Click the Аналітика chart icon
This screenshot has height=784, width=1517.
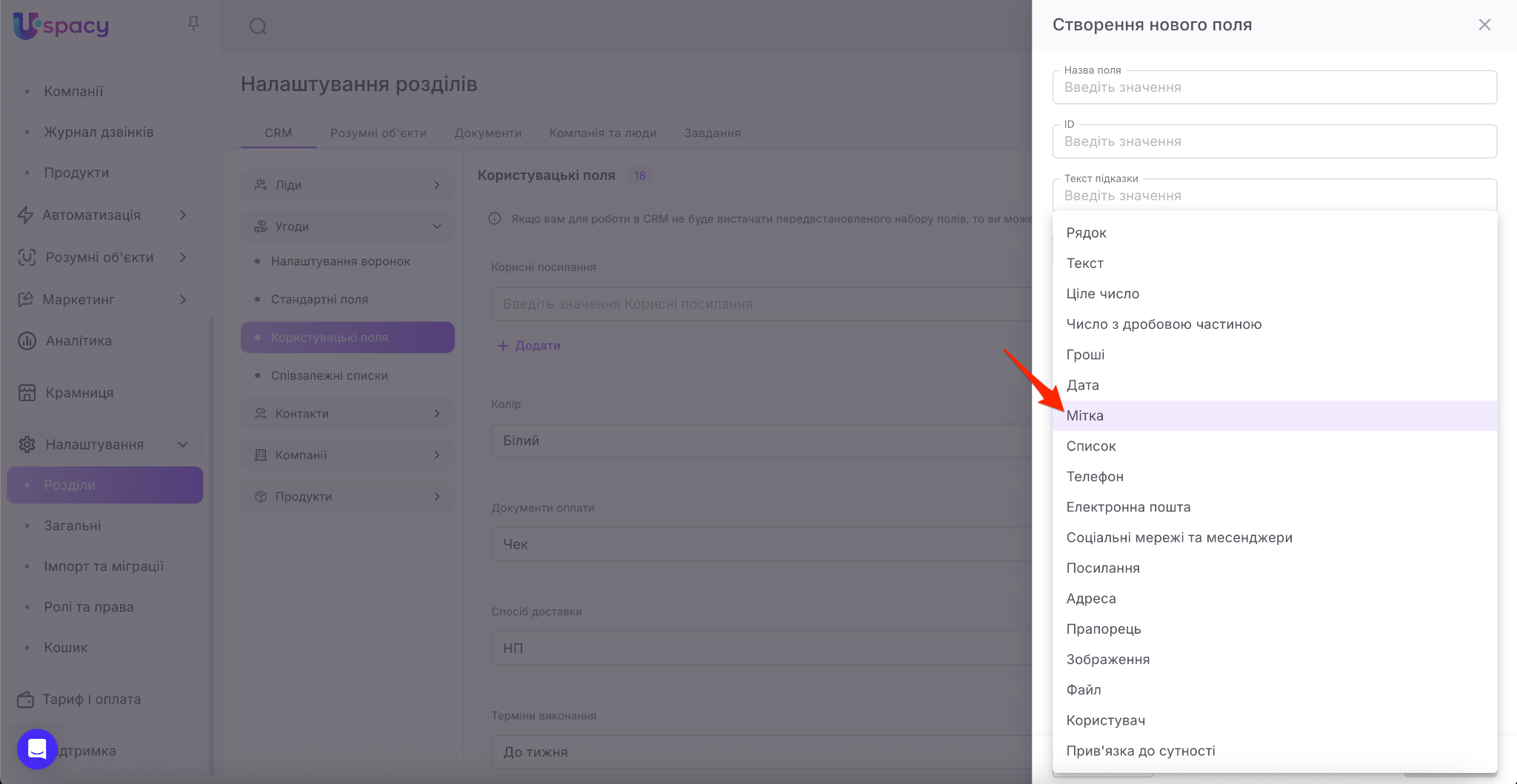[27, 341]
